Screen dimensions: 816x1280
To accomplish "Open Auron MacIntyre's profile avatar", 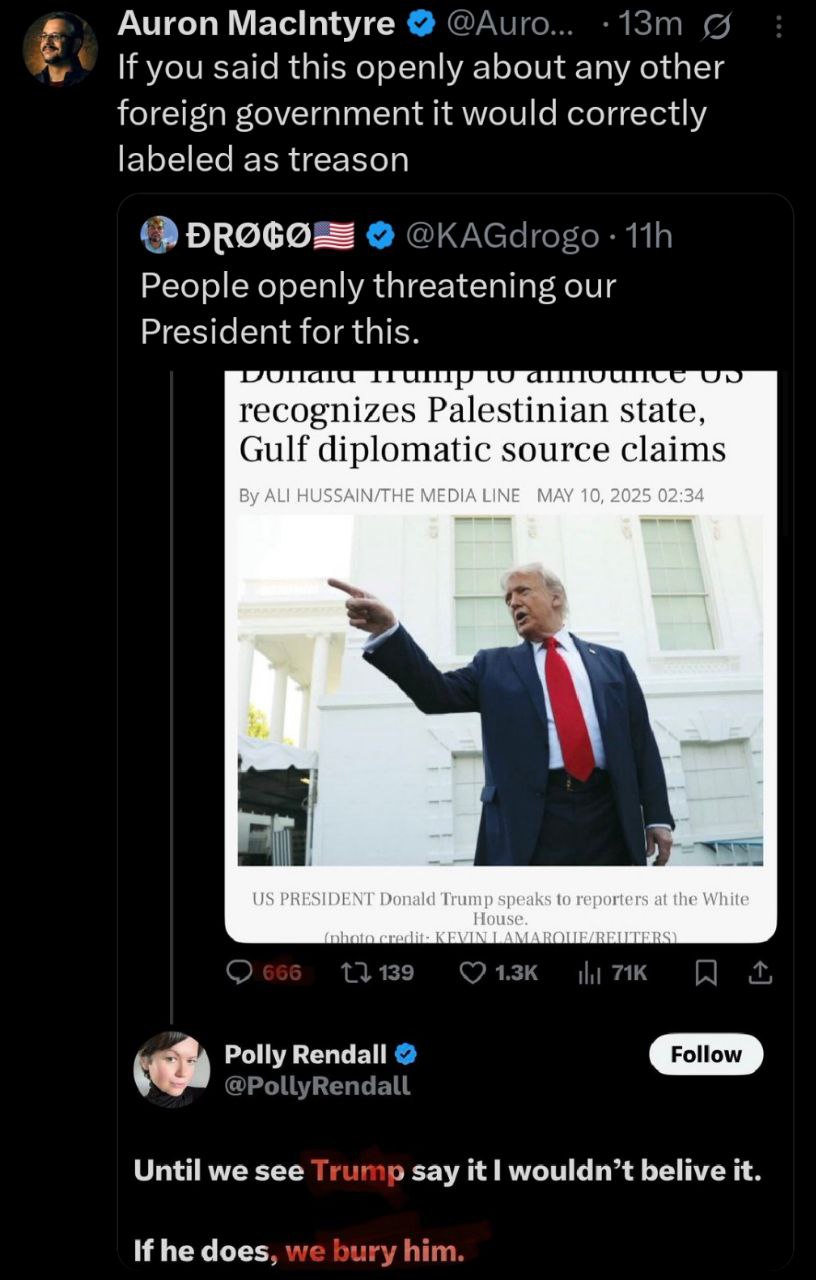I will [x=61, y=48].
